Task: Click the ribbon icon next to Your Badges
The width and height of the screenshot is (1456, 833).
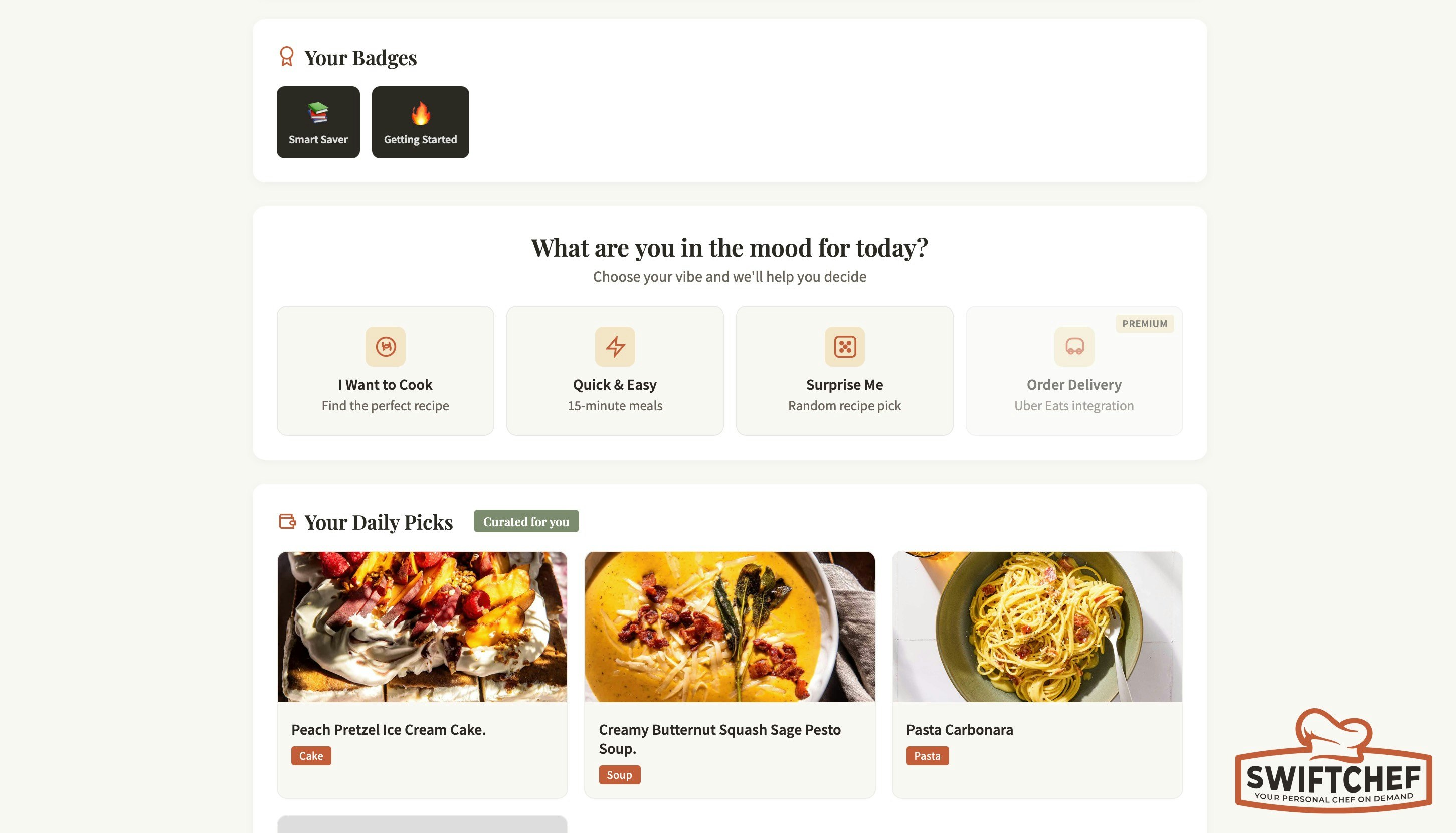Action: [287, 57]
